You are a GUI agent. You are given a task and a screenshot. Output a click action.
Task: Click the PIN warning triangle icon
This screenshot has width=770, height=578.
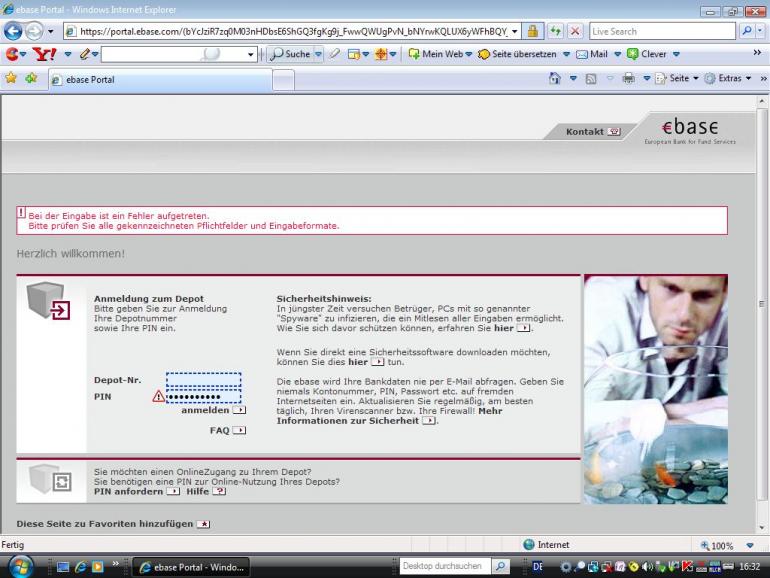pos(158,396)
